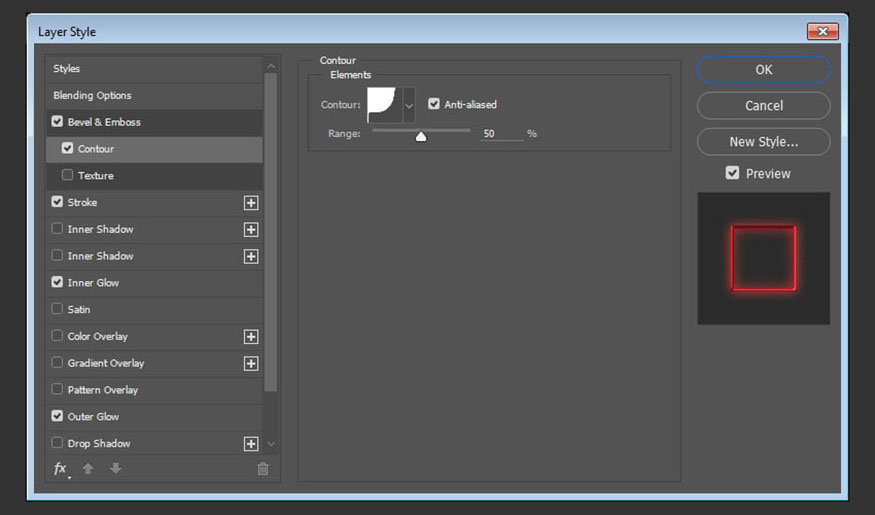Screen dimensions: 875x515
Task: Toggle the Contour checkbox
Action: point(68,148)
